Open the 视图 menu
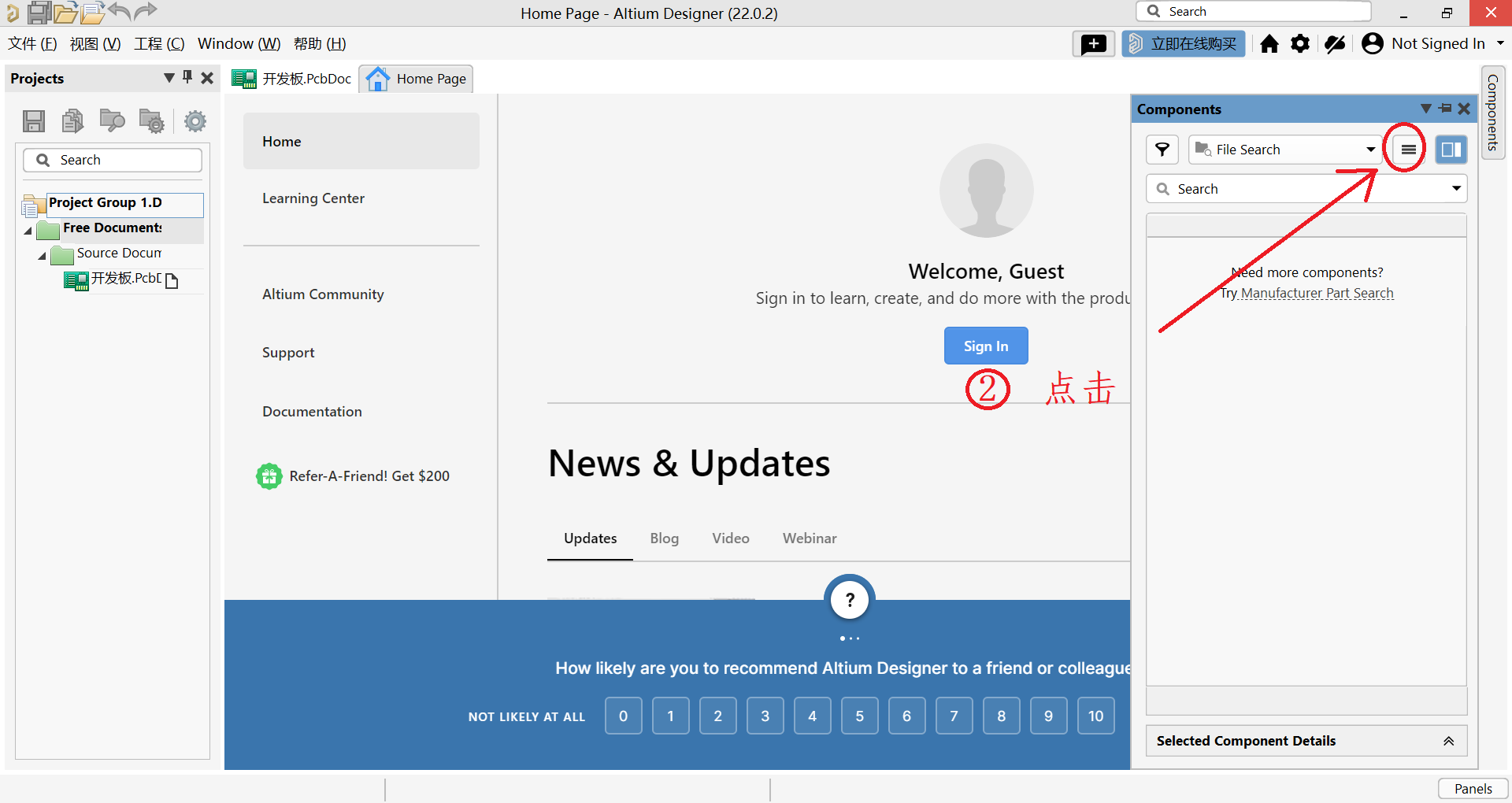Screen dimensions: 1512x803 coord(94,43)
